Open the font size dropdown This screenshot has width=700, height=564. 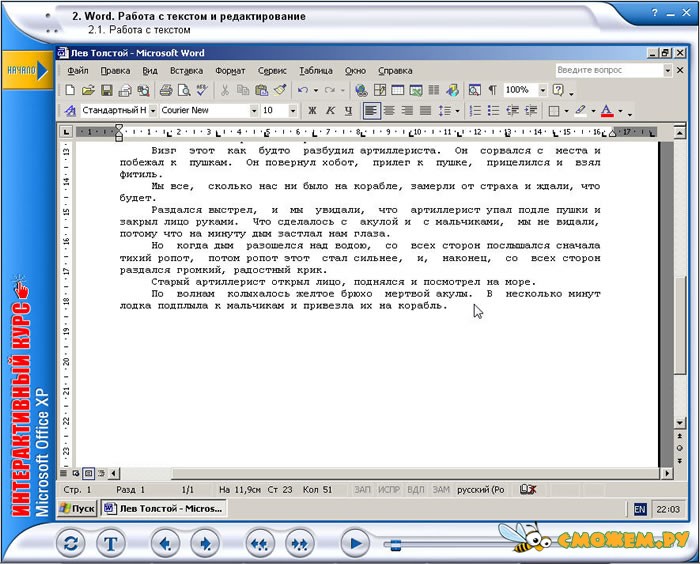coord(293,111)
